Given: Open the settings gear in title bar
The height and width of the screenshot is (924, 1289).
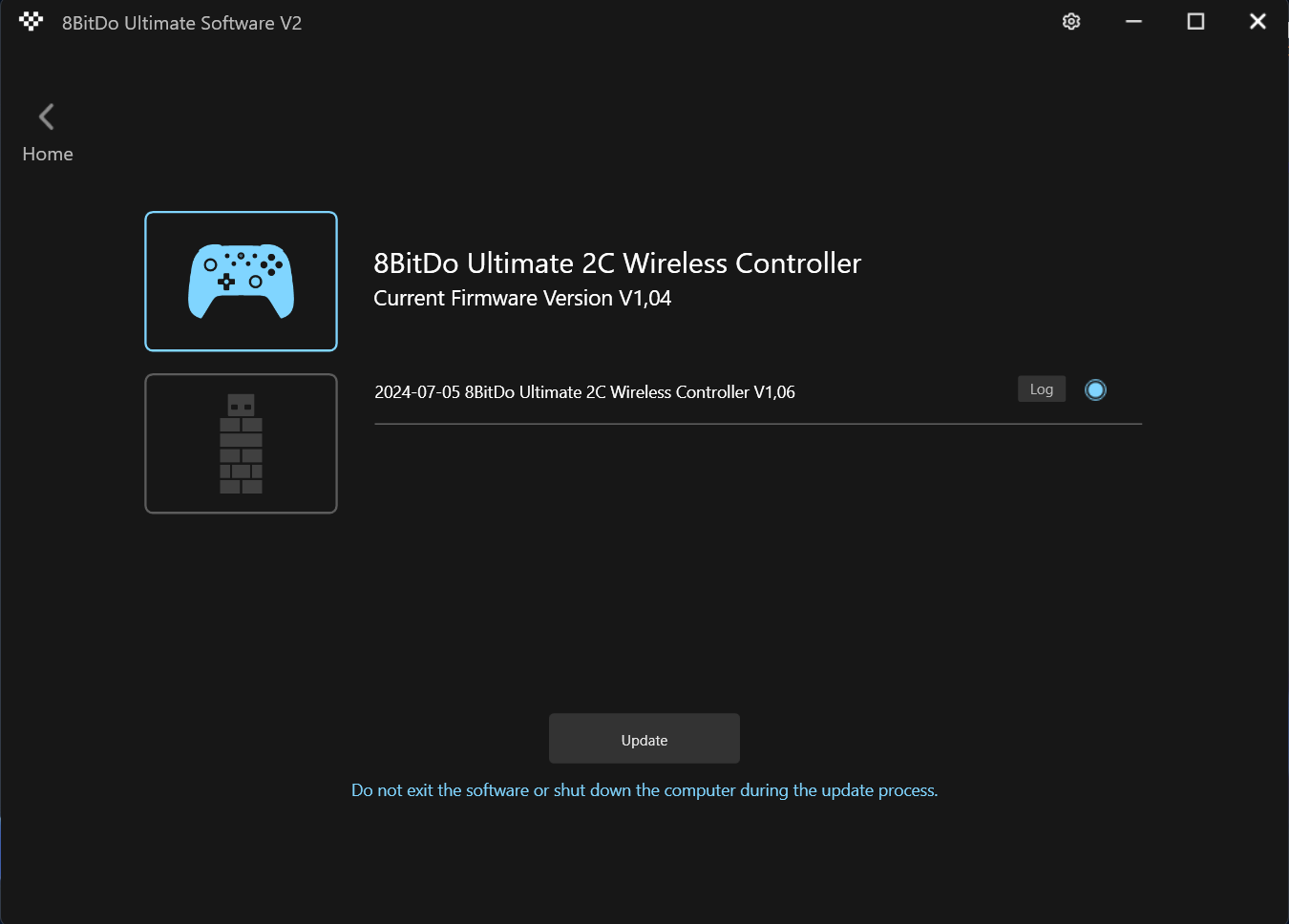Looking at the screenshot, I should point(1071,22).
